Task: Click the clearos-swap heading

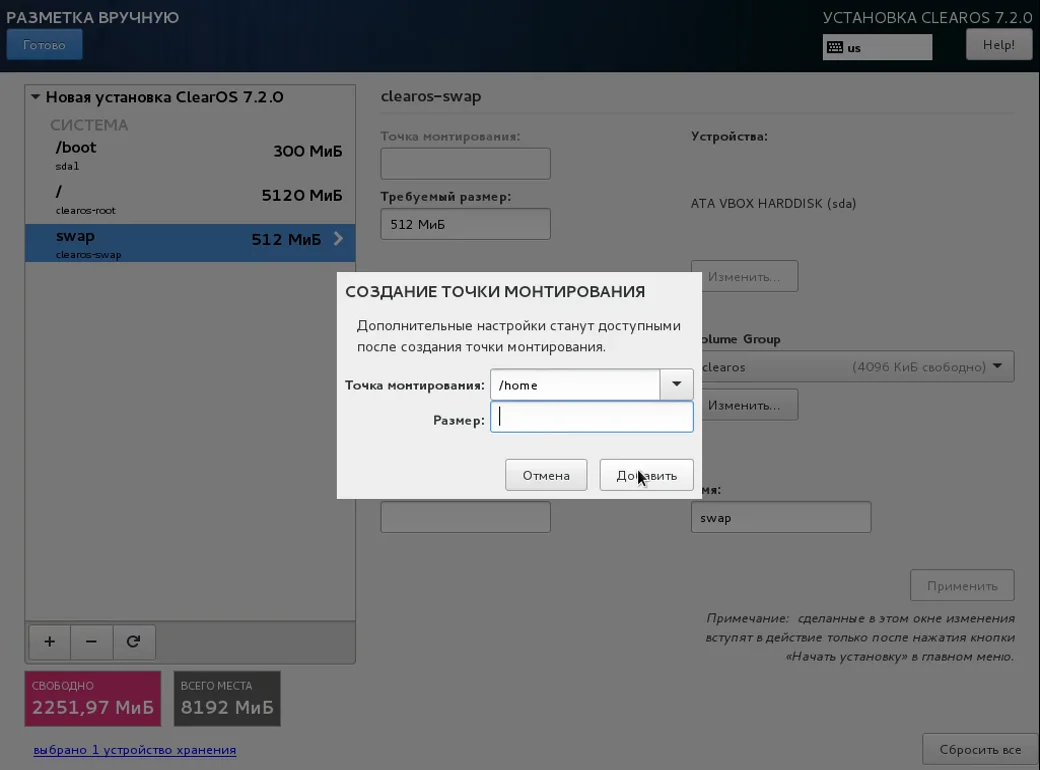Action: [430, 96]
